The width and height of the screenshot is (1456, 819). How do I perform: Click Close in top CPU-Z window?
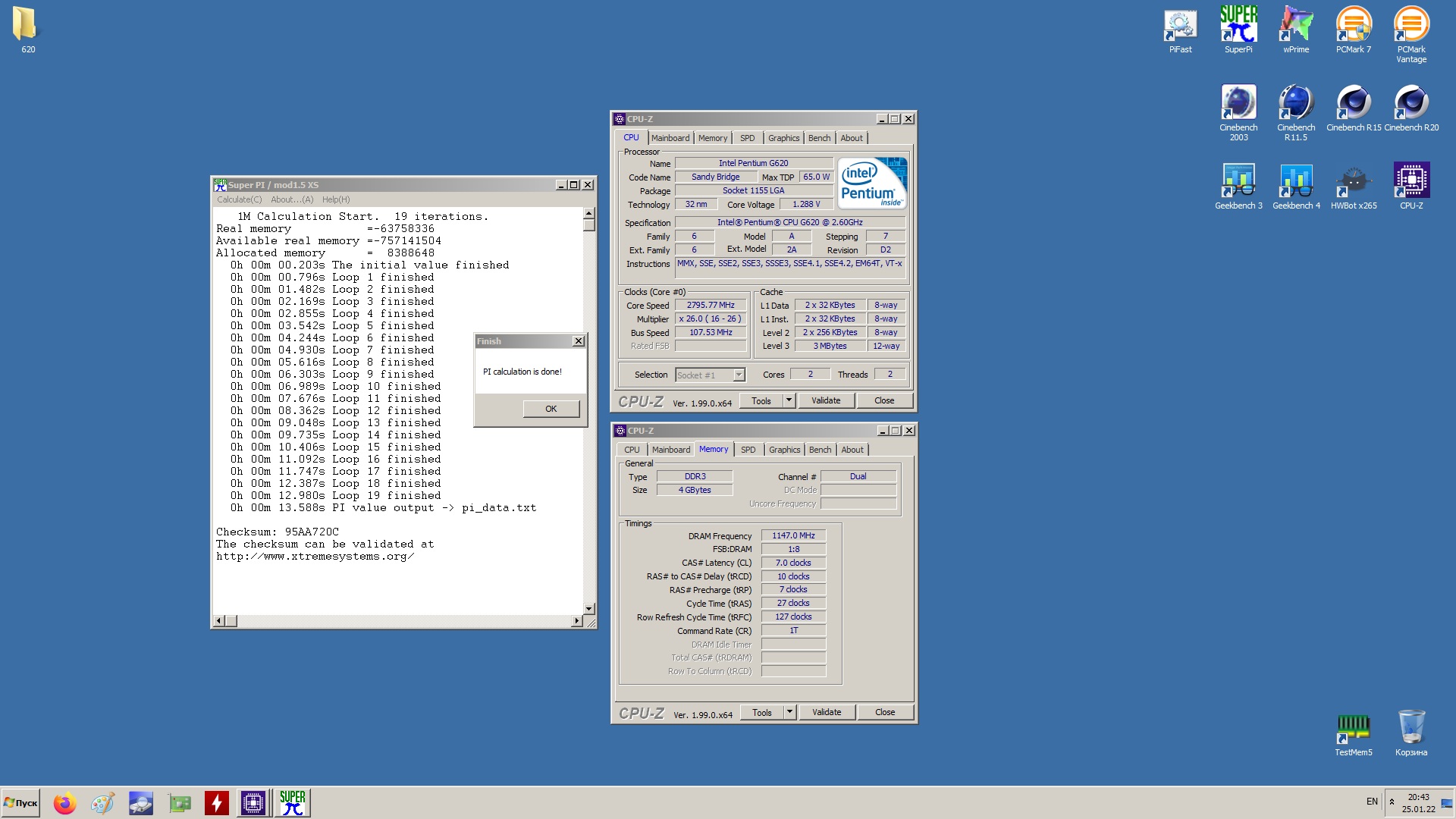click(x=884, y=401)
